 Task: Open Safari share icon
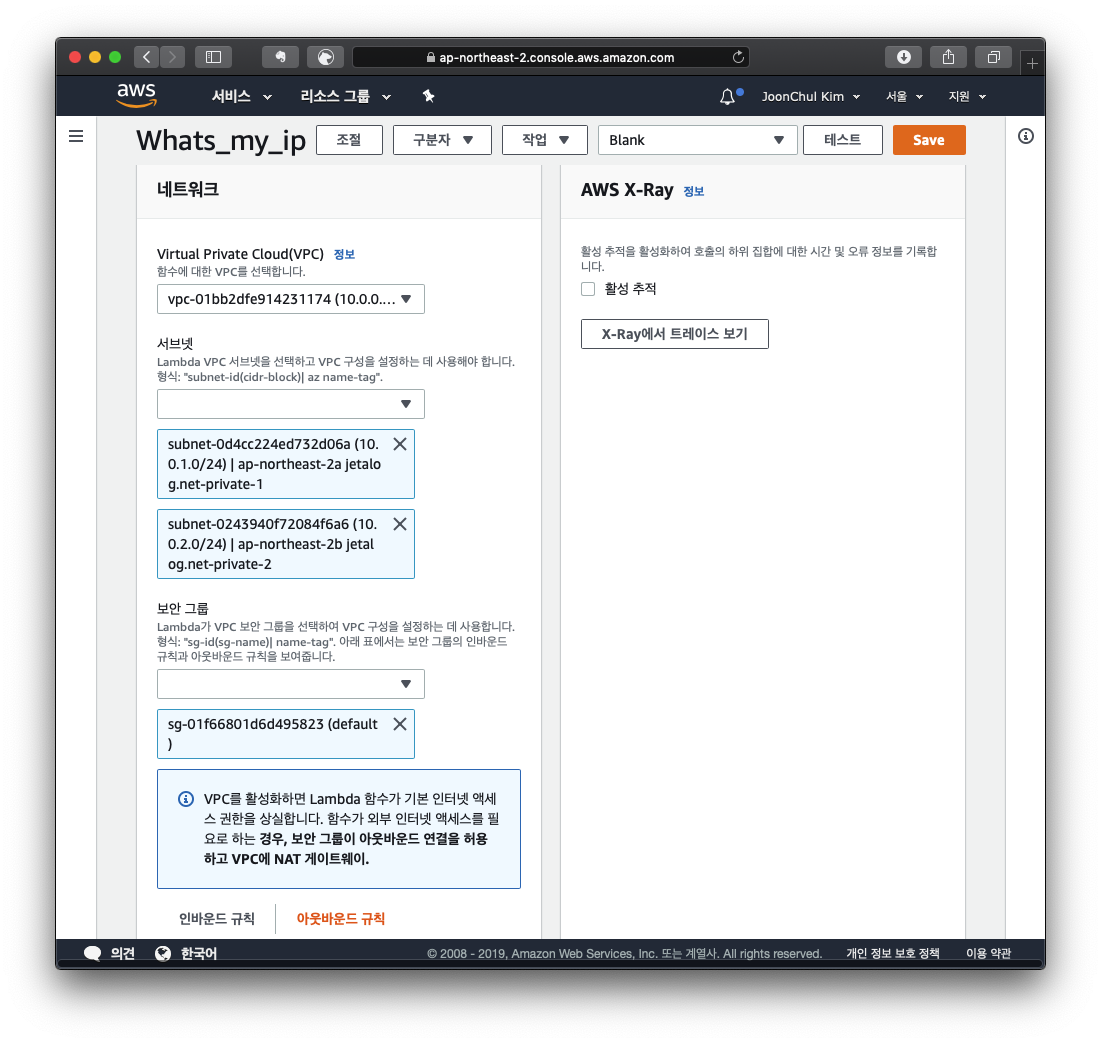click(949, 57)
